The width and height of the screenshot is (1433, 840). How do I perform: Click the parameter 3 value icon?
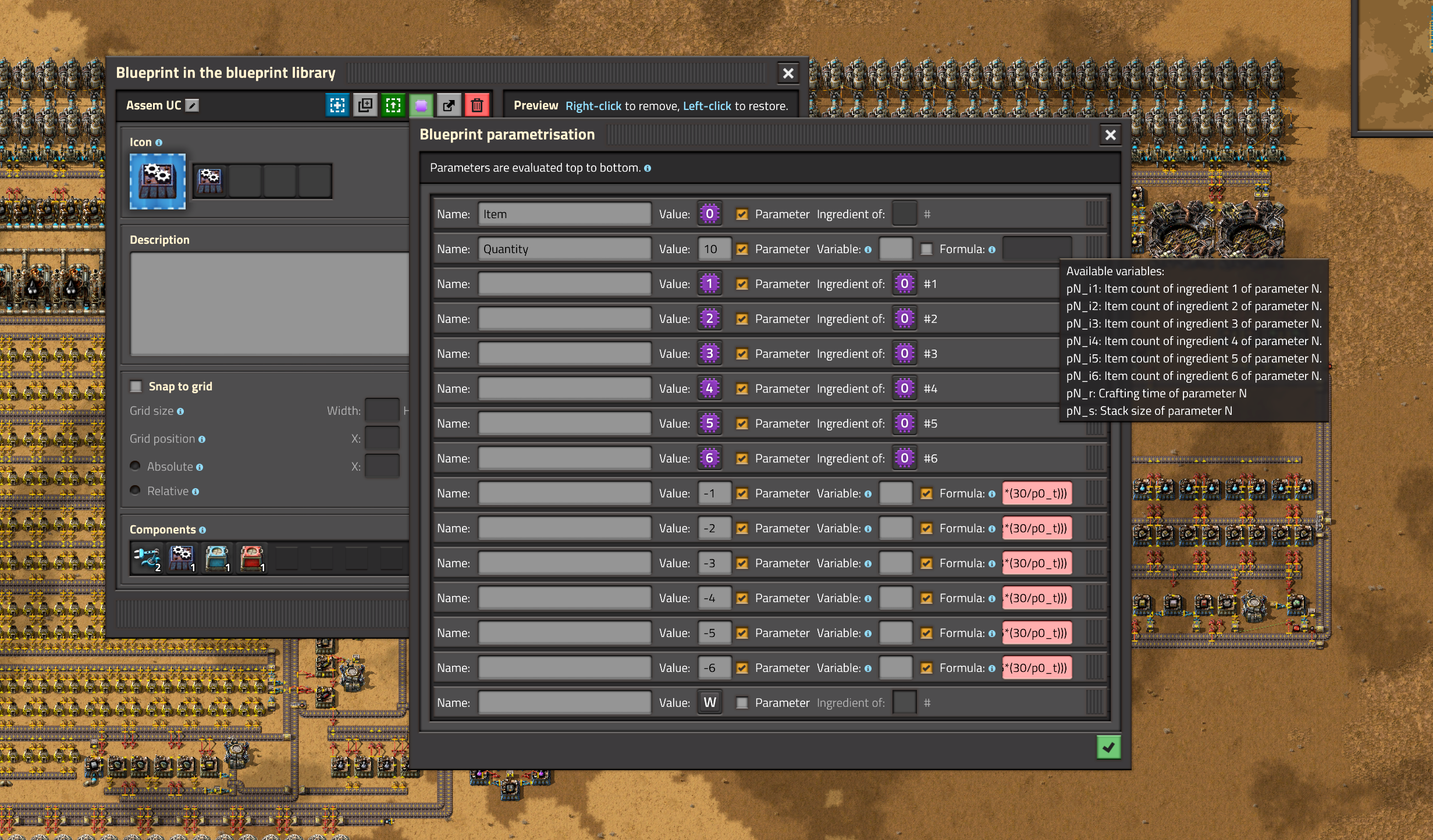pos(709,354)
